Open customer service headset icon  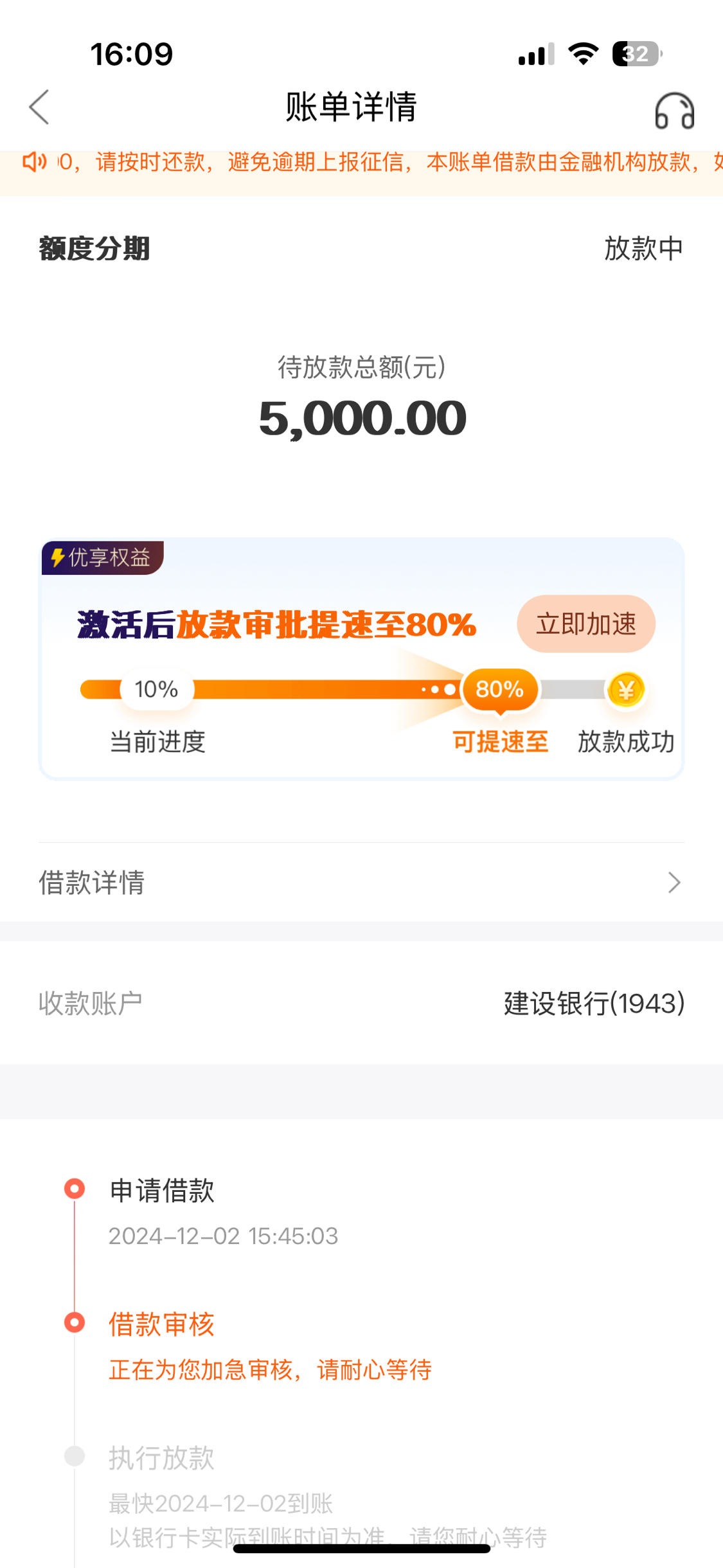point(674,111)
